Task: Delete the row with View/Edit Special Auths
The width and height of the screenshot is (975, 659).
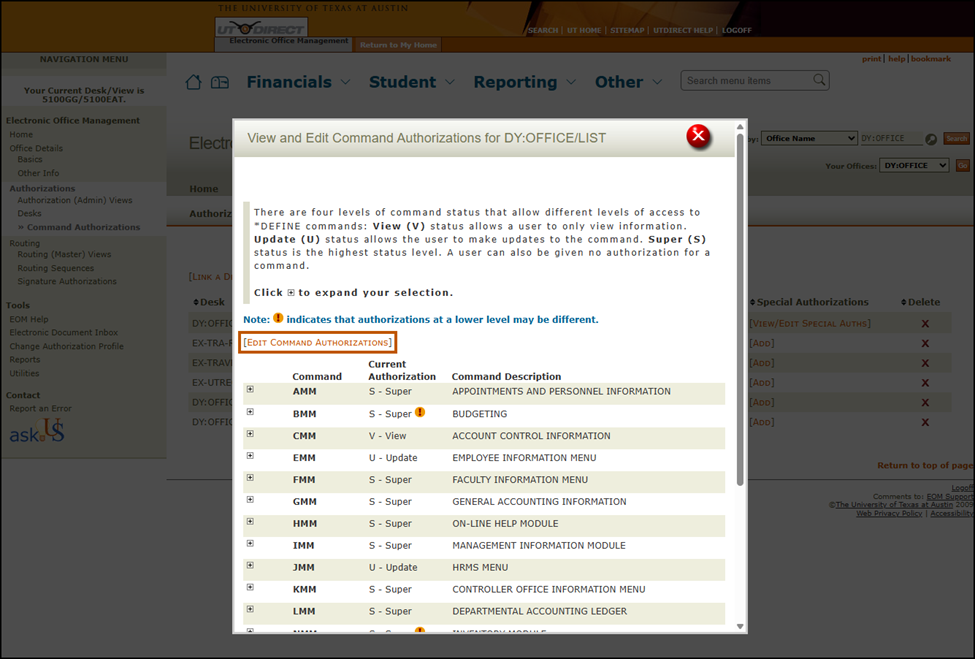Action: 925,323
